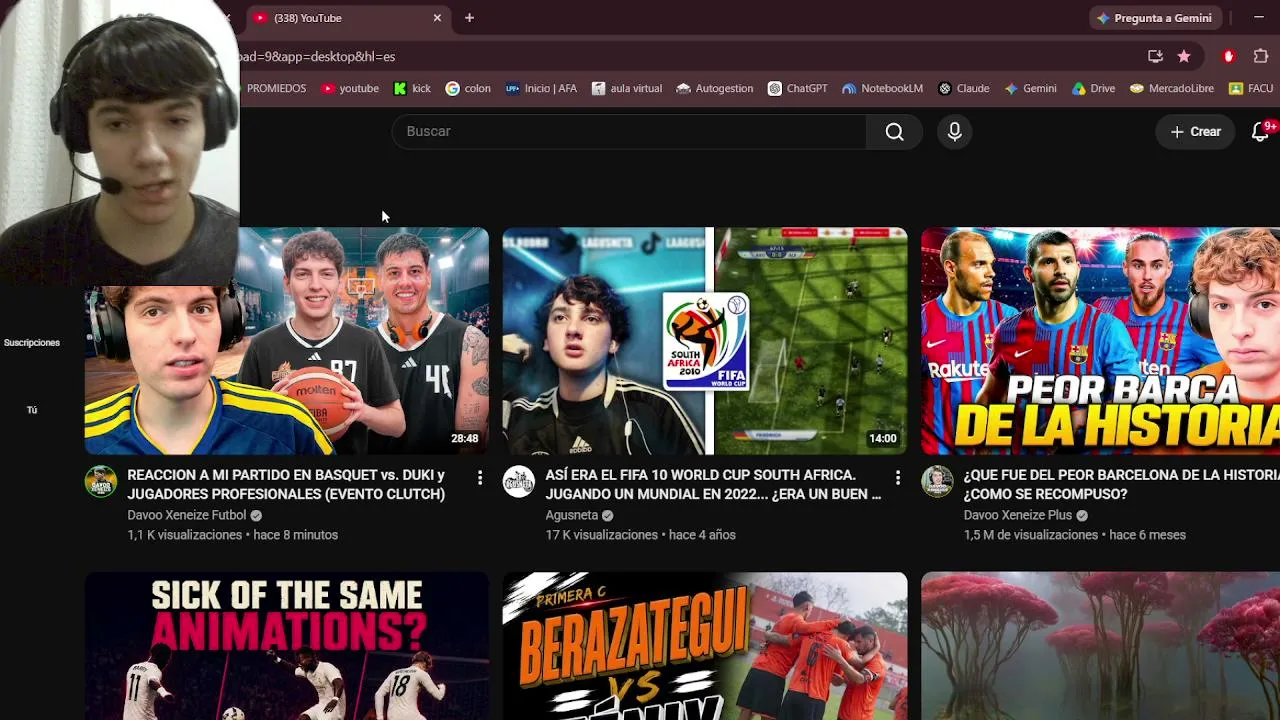Open the PROMIEDOS bookmark
This screenshot has height=720, width=1280.
click(276, 88)
